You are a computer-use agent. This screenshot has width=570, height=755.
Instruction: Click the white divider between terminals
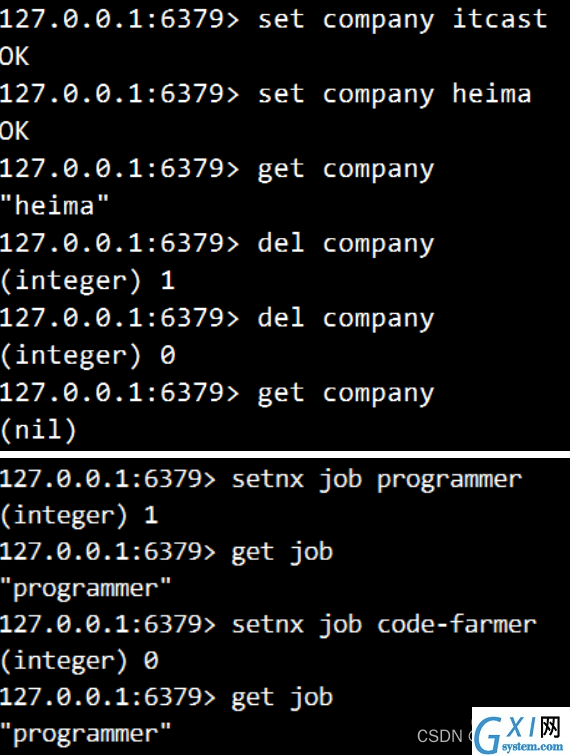click(285, 455)
